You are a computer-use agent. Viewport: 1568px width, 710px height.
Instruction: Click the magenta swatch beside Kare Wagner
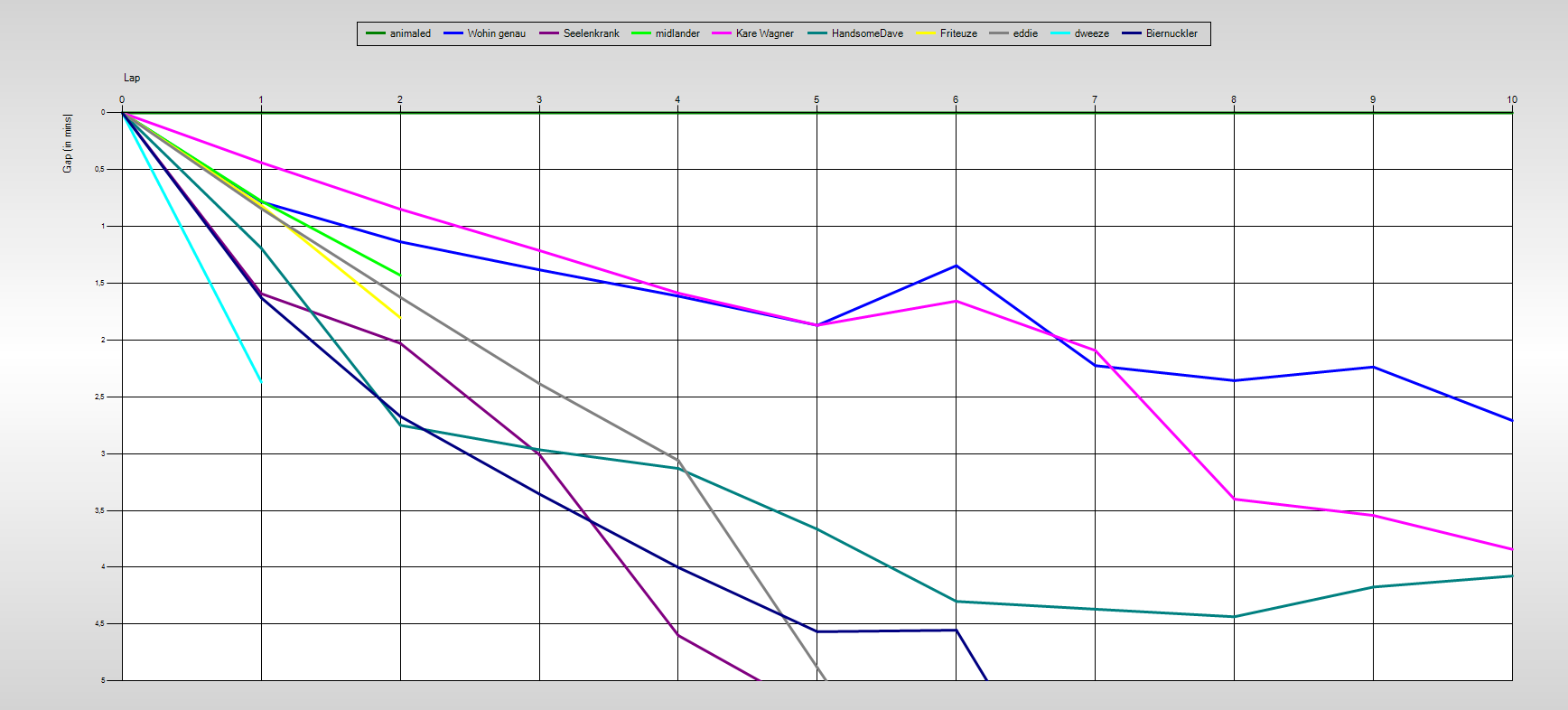[x=721, y=33]
